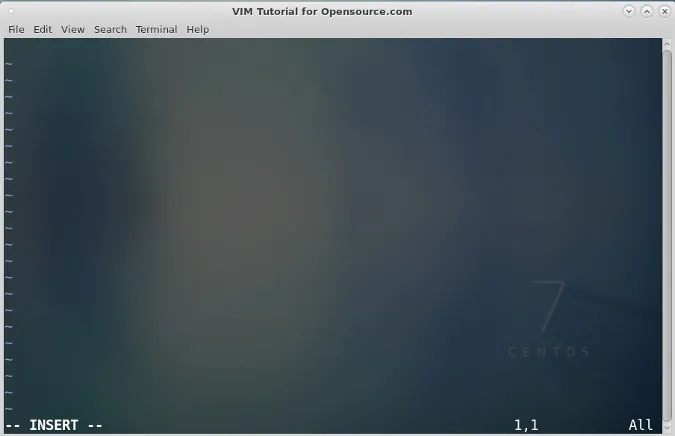Open the Search menu
Viewport: 675px width, 436px height.
coord(110,29)
